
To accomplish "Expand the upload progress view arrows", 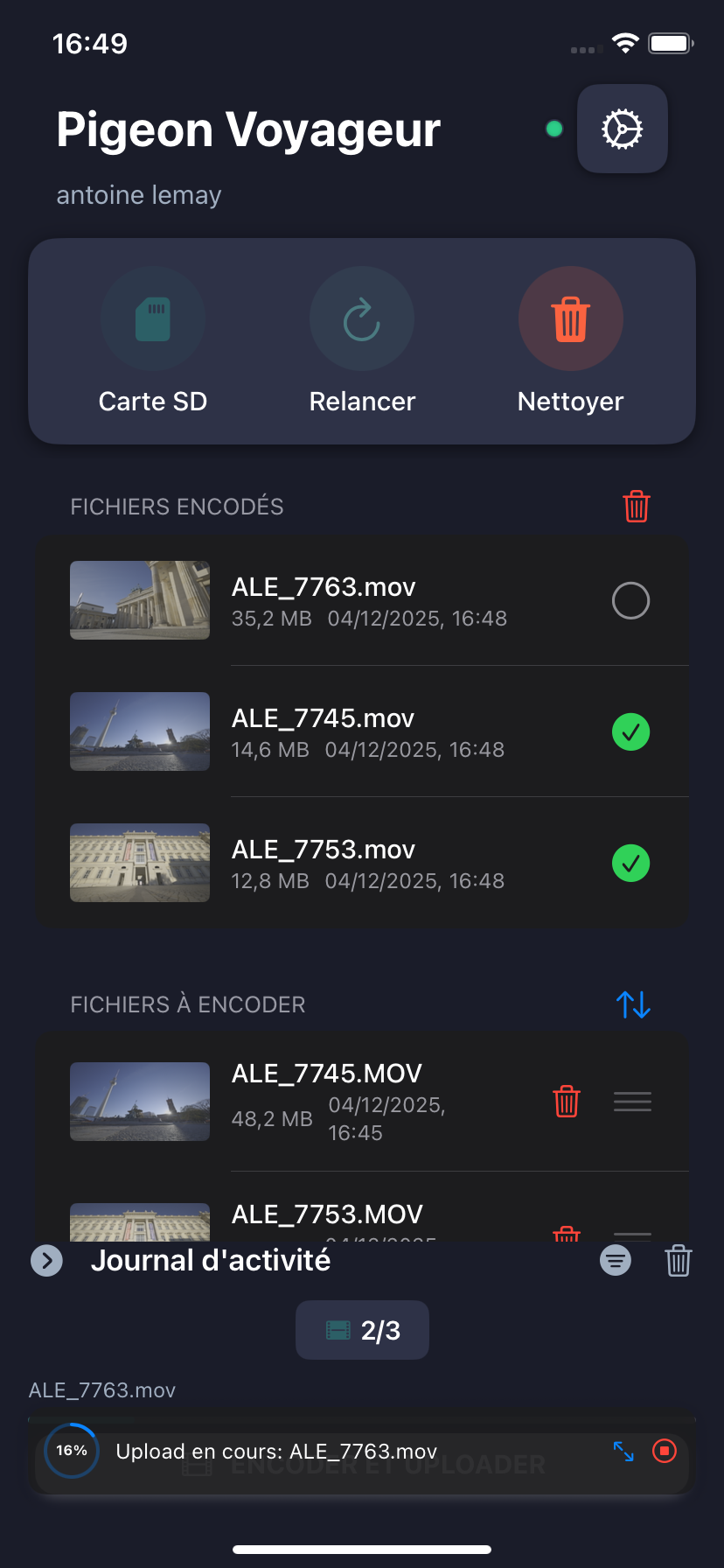I will coord(623,1452).
